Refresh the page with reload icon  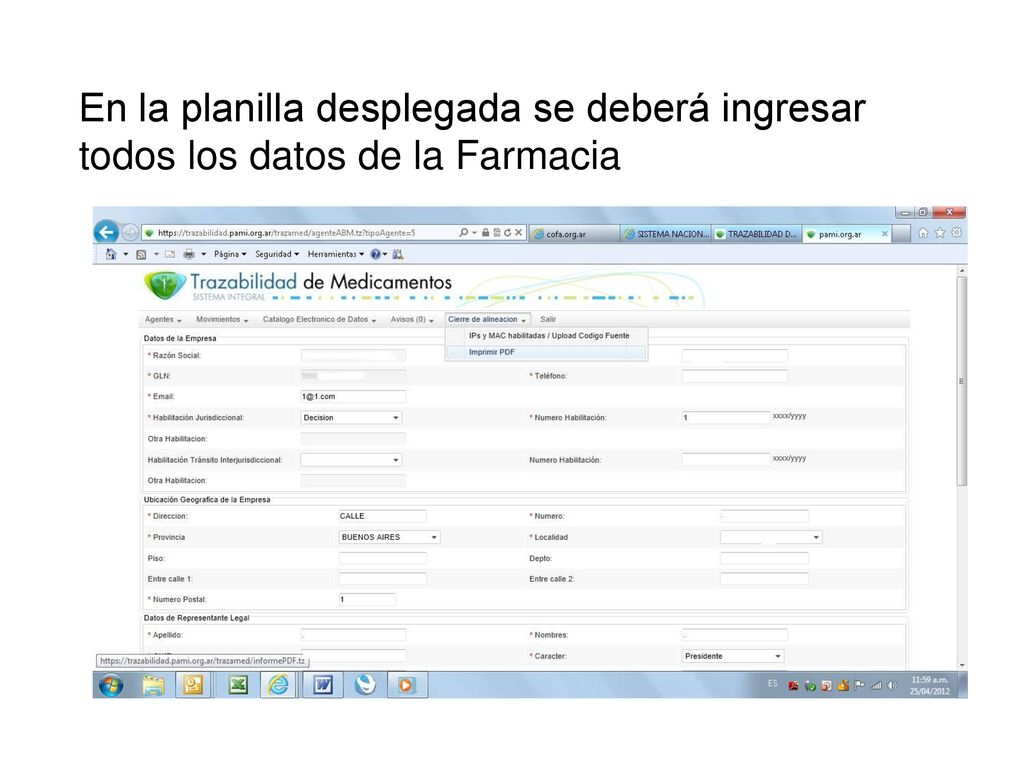pyautogui.click(x=507, y=232)
